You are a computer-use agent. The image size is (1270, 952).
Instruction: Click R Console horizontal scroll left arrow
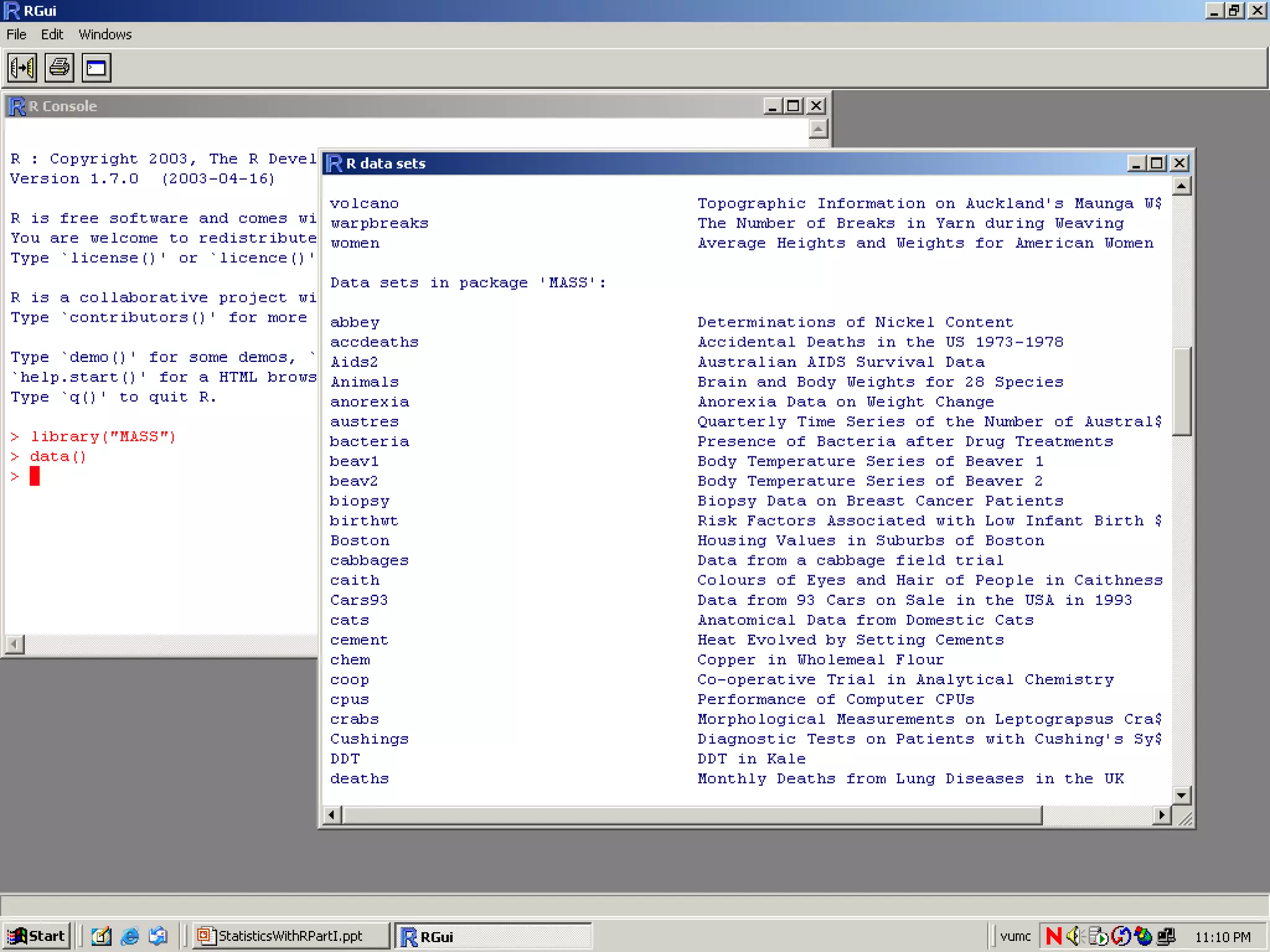(15, 645)
